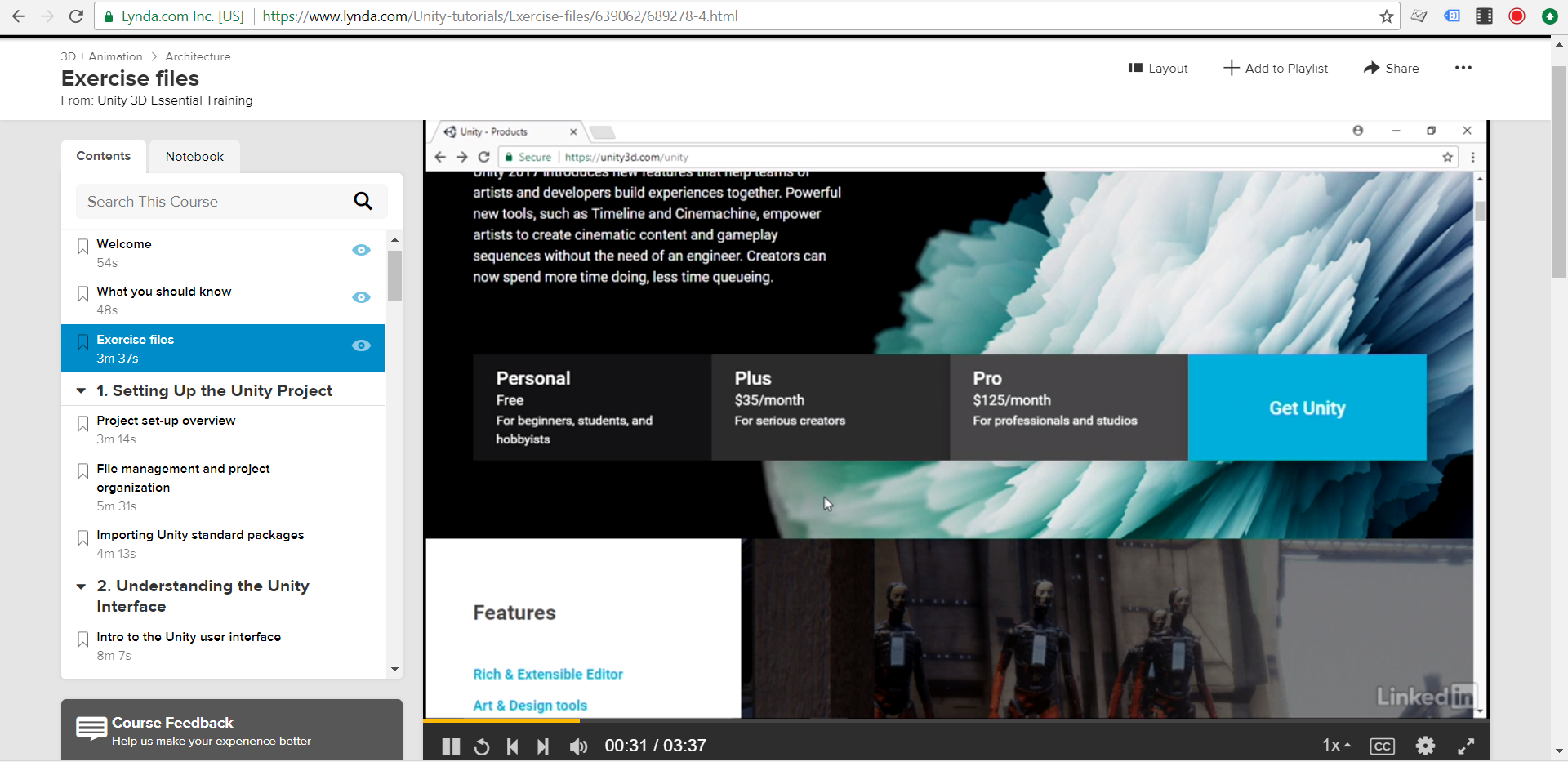Collapse section 1 Setting Up the Unity Project
The image size is (1568, 762).
point(81,390)
